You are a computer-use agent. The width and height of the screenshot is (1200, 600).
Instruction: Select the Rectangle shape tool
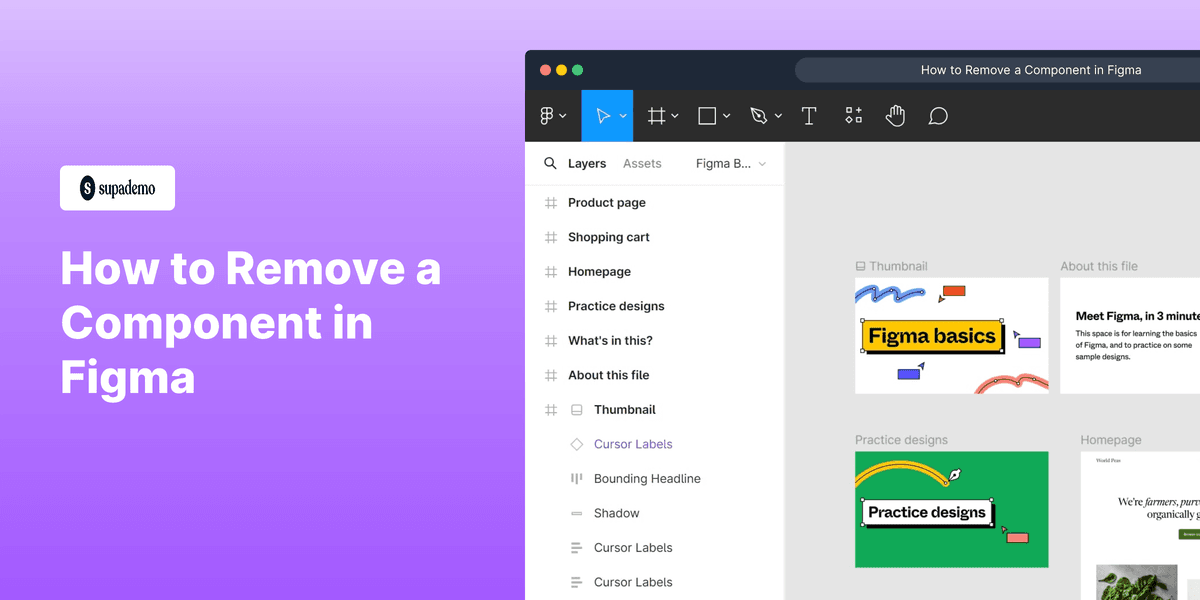[707, 115]
